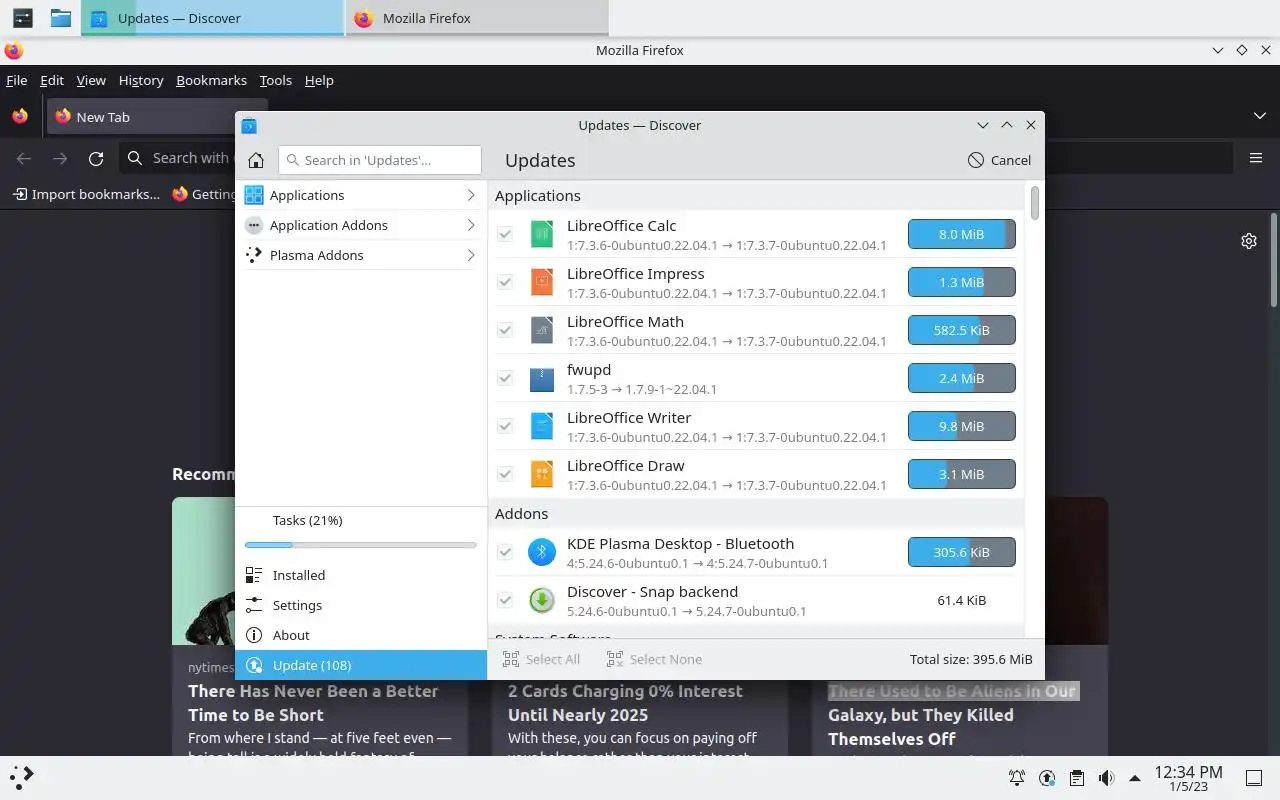Toggle the Discover Snap backend checkbox
Viewport: 1280px width, 800px height.
tap(505, 600)
